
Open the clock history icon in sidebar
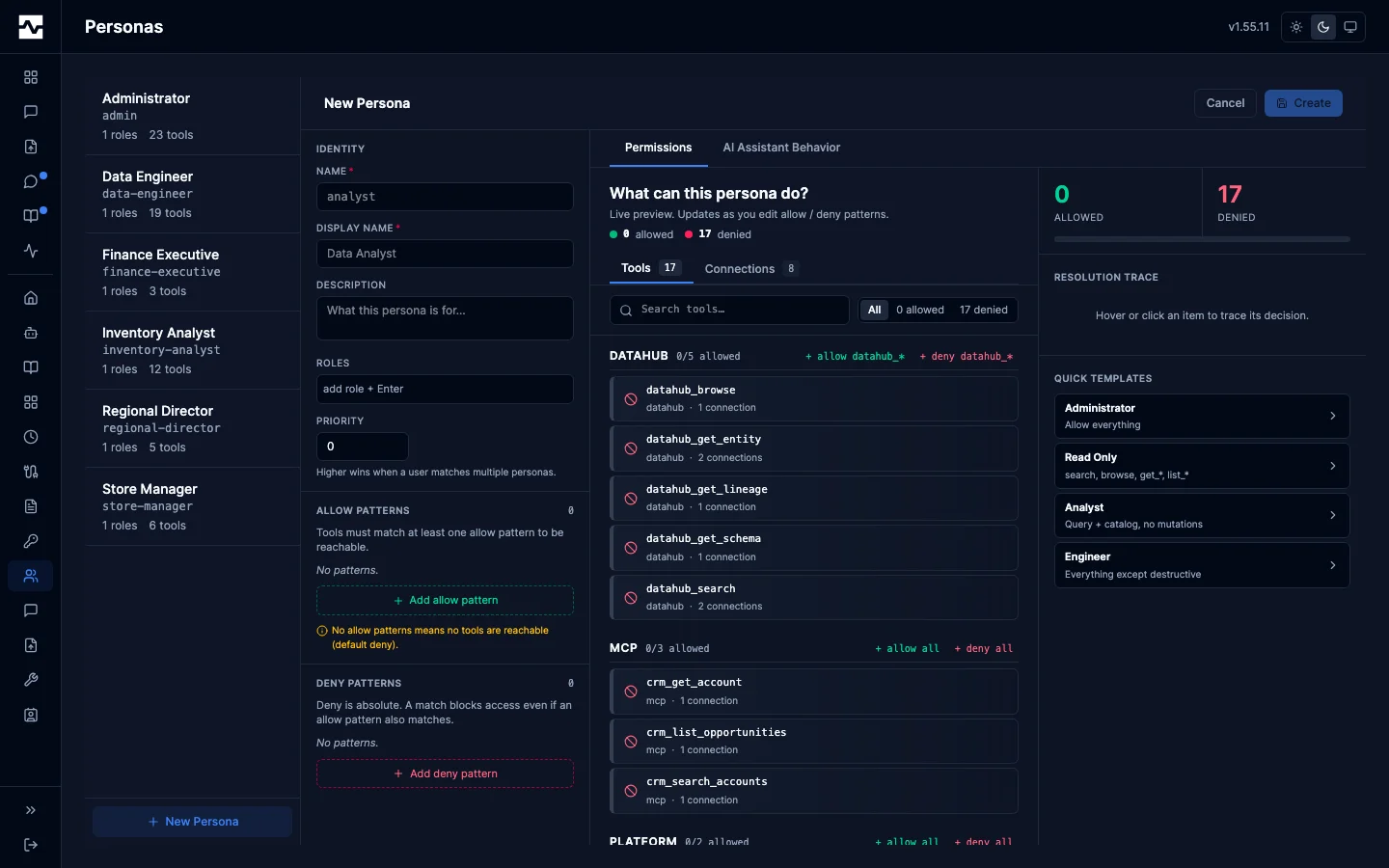pyautogui.click(x=31, y=437)
